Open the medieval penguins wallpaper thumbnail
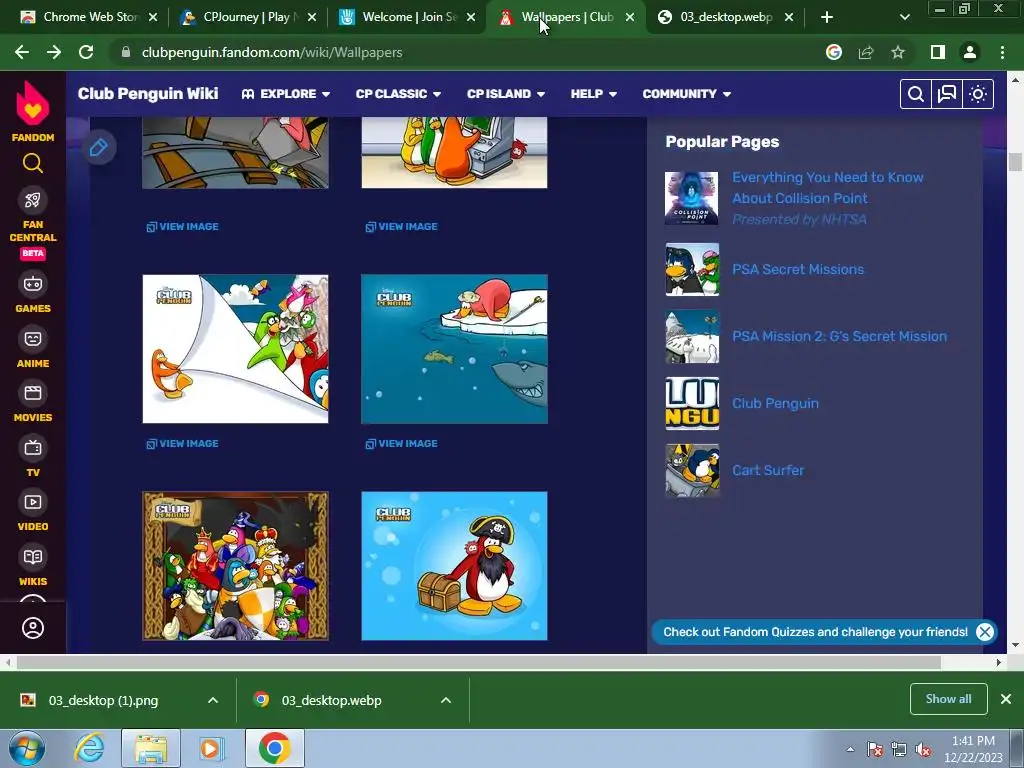The width and height of the screenshot is (1024, 768). (x=235, y=566)
